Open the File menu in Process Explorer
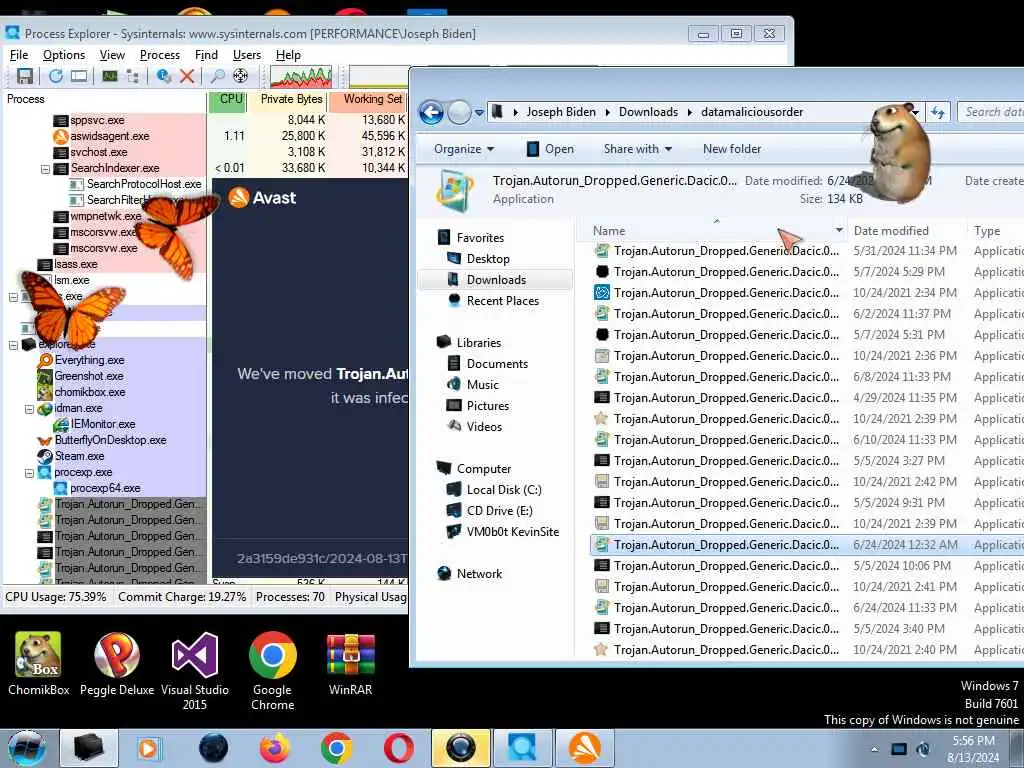Image resolution: width=1024 pixels, height=768 pixels. 19,55
